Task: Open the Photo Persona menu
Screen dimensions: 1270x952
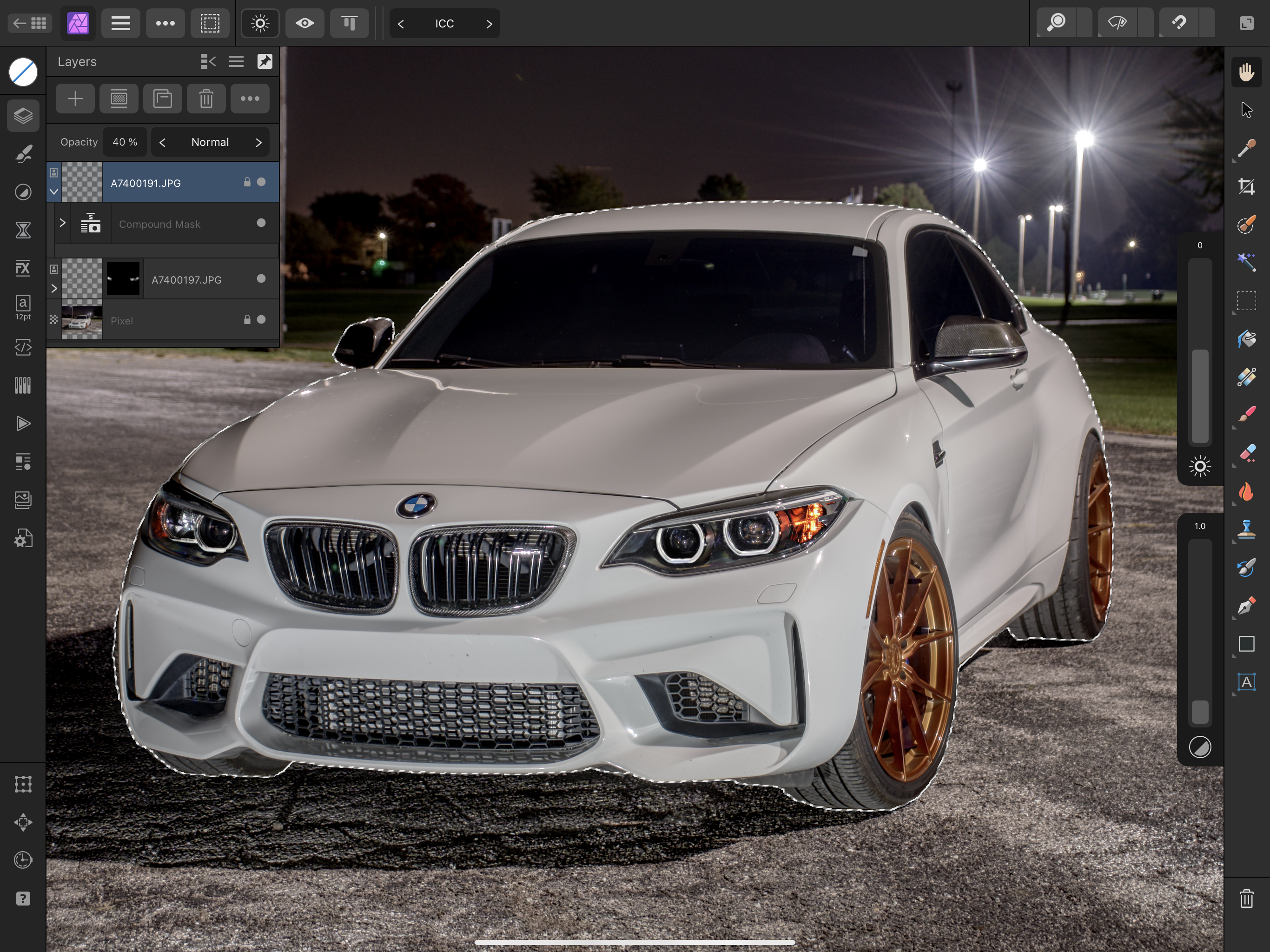Action: [x=78, y=24]
